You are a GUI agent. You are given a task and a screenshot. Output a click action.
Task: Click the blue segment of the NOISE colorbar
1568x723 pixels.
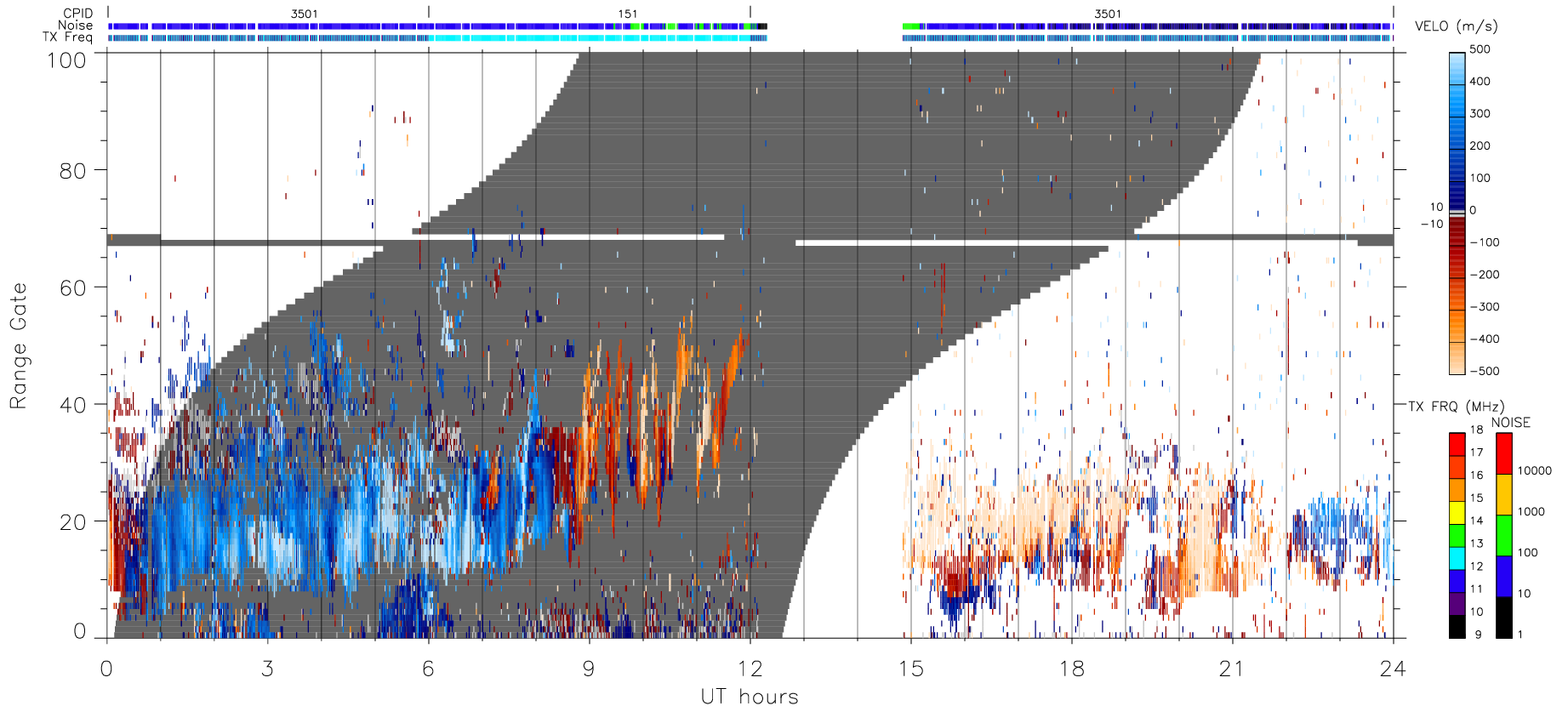click(1504, 577)
